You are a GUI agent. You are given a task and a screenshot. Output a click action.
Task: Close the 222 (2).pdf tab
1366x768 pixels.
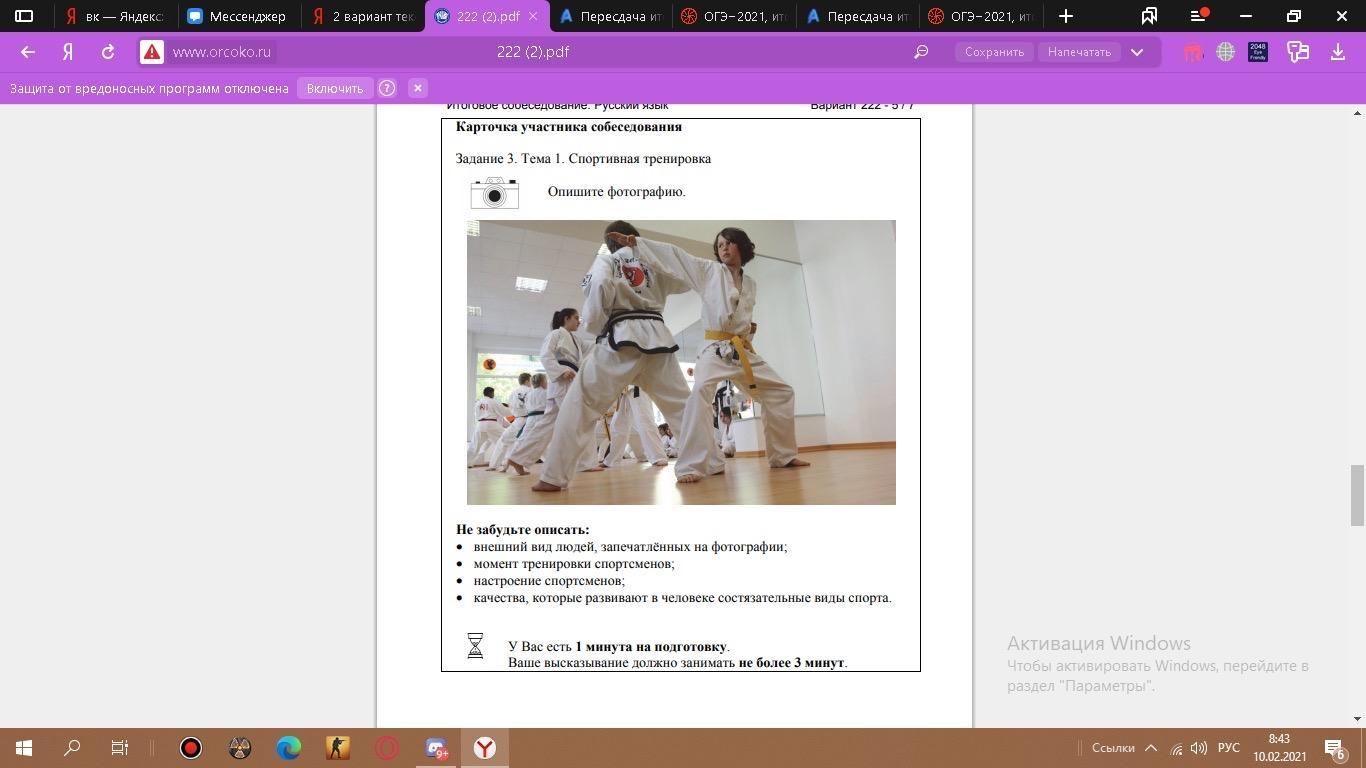(x=532, y=16)
